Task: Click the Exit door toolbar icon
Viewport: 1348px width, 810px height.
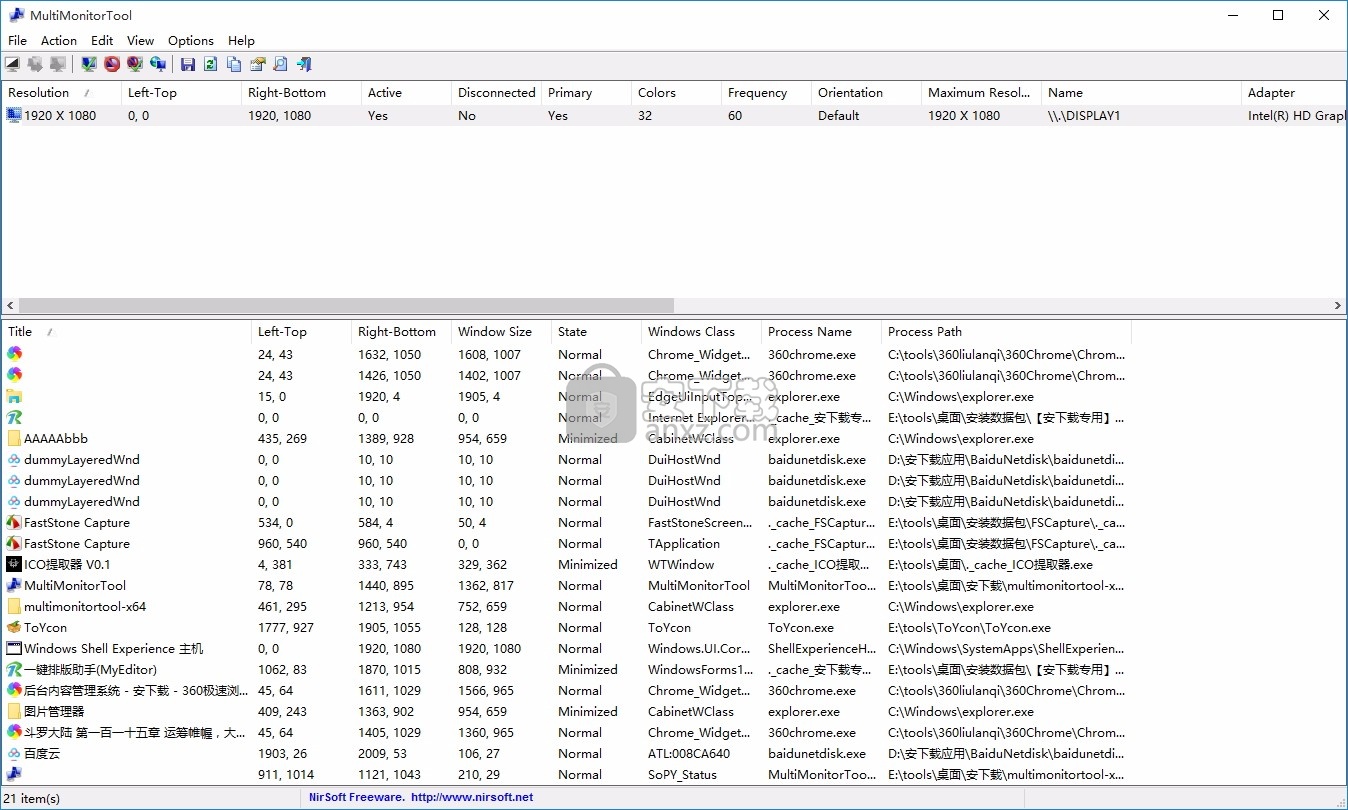Action: click(x=304, y=64)
